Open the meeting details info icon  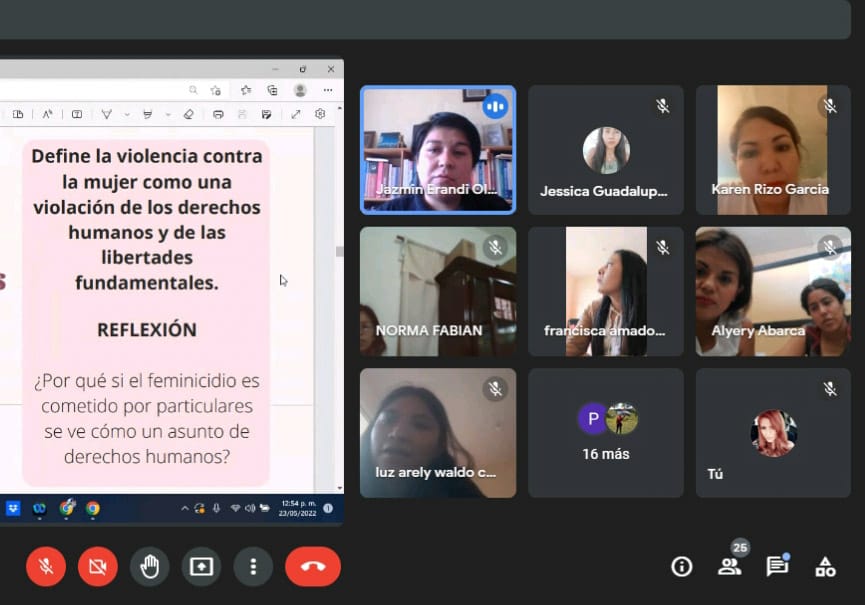click(682, 567)
